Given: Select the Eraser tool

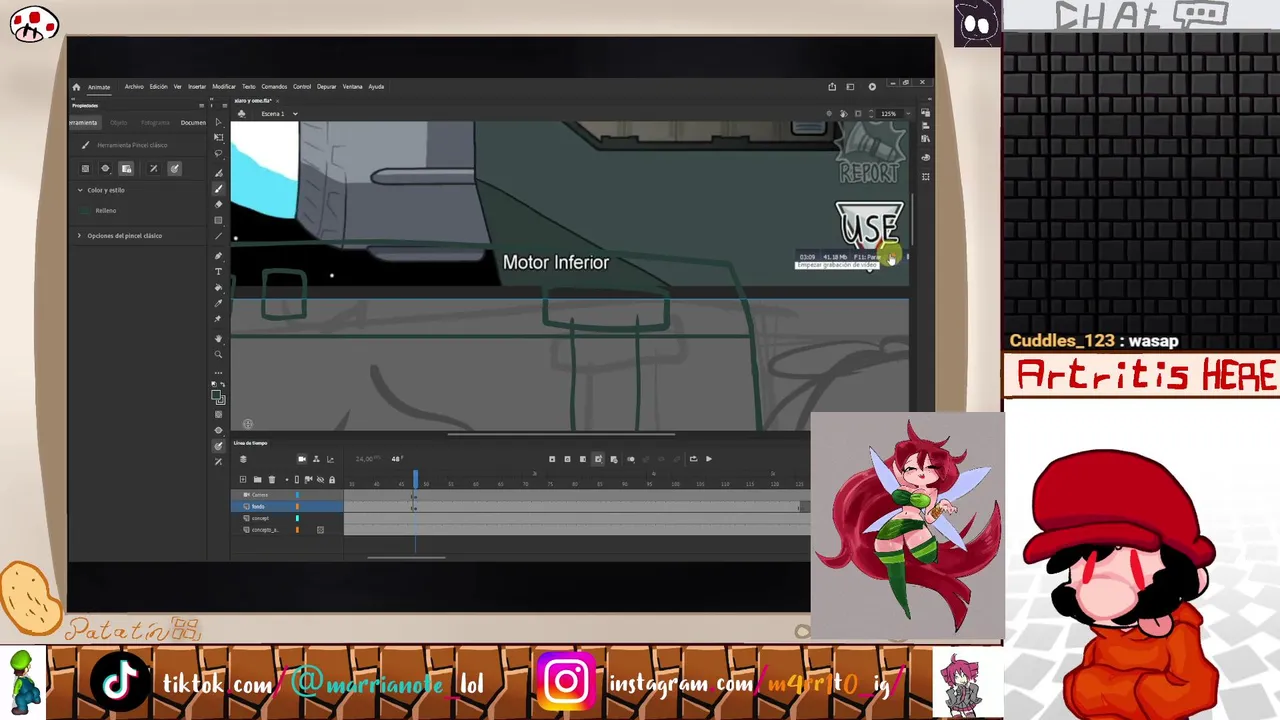Looking at the screenshot, I should [x=219, y=204].
